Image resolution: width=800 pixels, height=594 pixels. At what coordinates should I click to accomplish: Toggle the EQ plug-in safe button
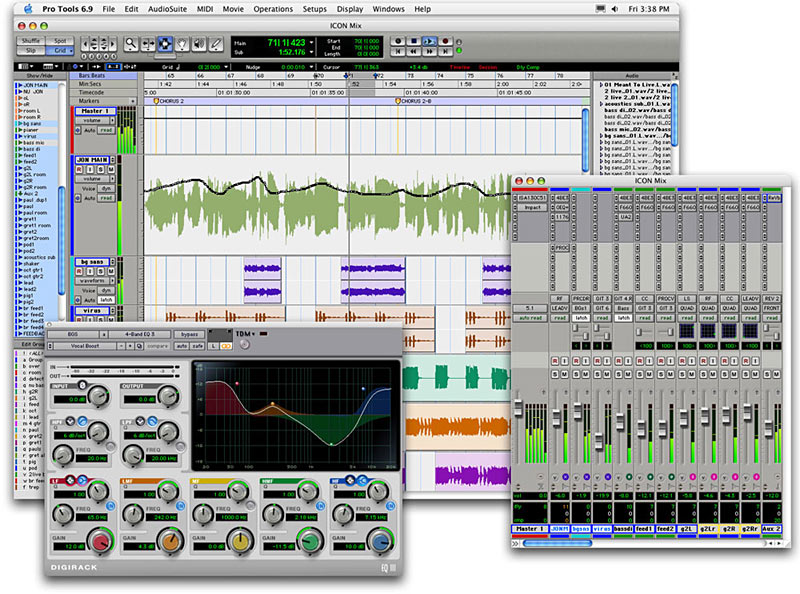coord(197,346)
